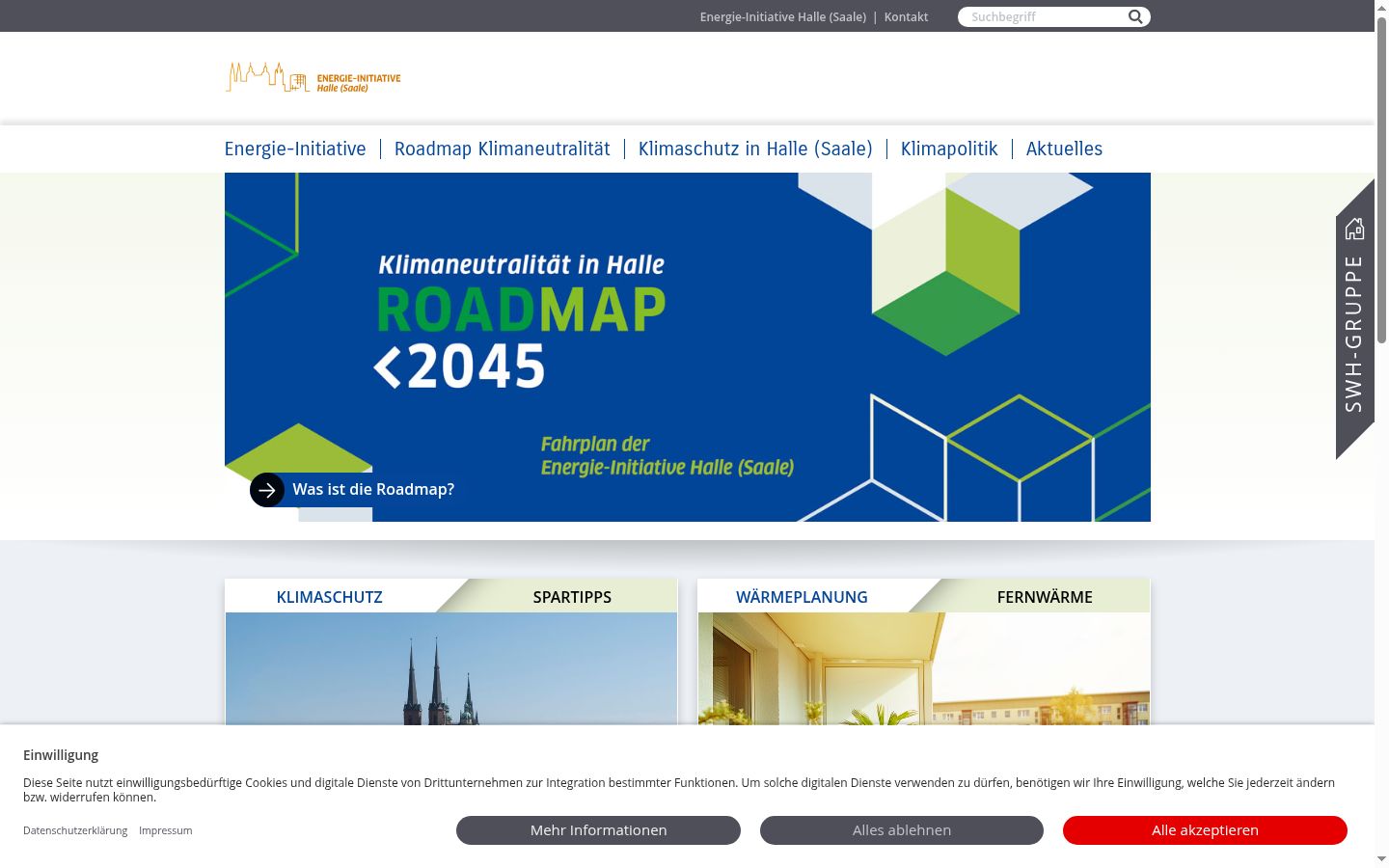Select the KLIMASCHUTZ tab
Screen dimensions: 1389x868
(330, 597)
